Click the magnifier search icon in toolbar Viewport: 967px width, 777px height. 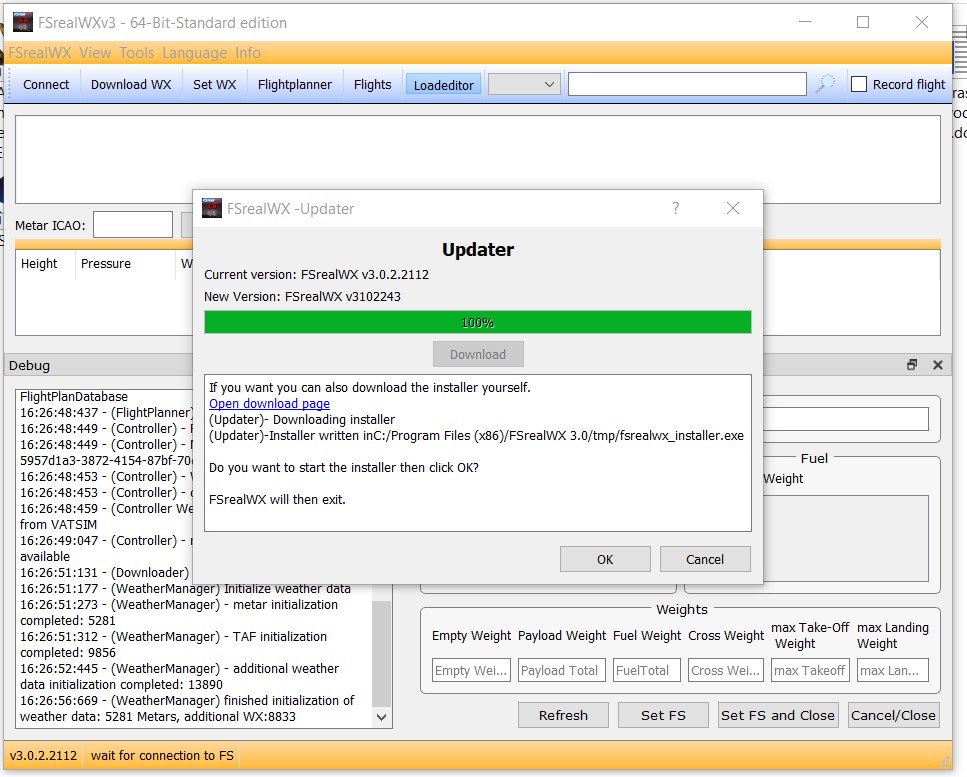tap(825, 84)
